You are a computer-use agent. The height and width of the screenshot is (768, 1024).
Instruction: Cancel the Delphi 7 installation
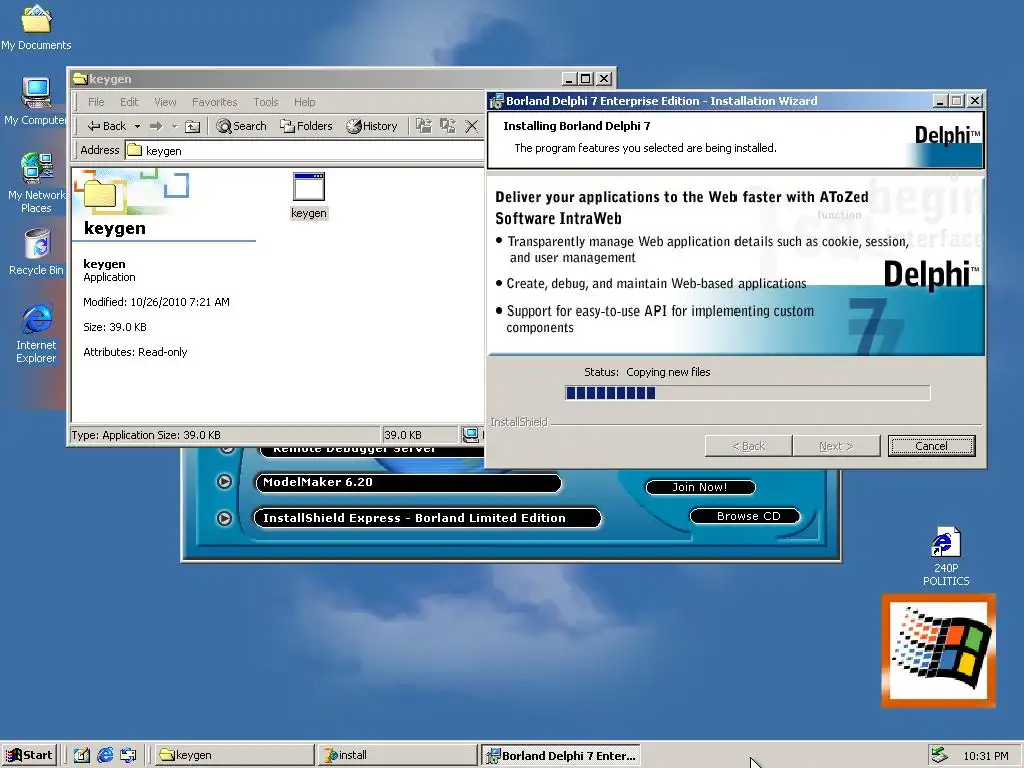click(931, 446)
